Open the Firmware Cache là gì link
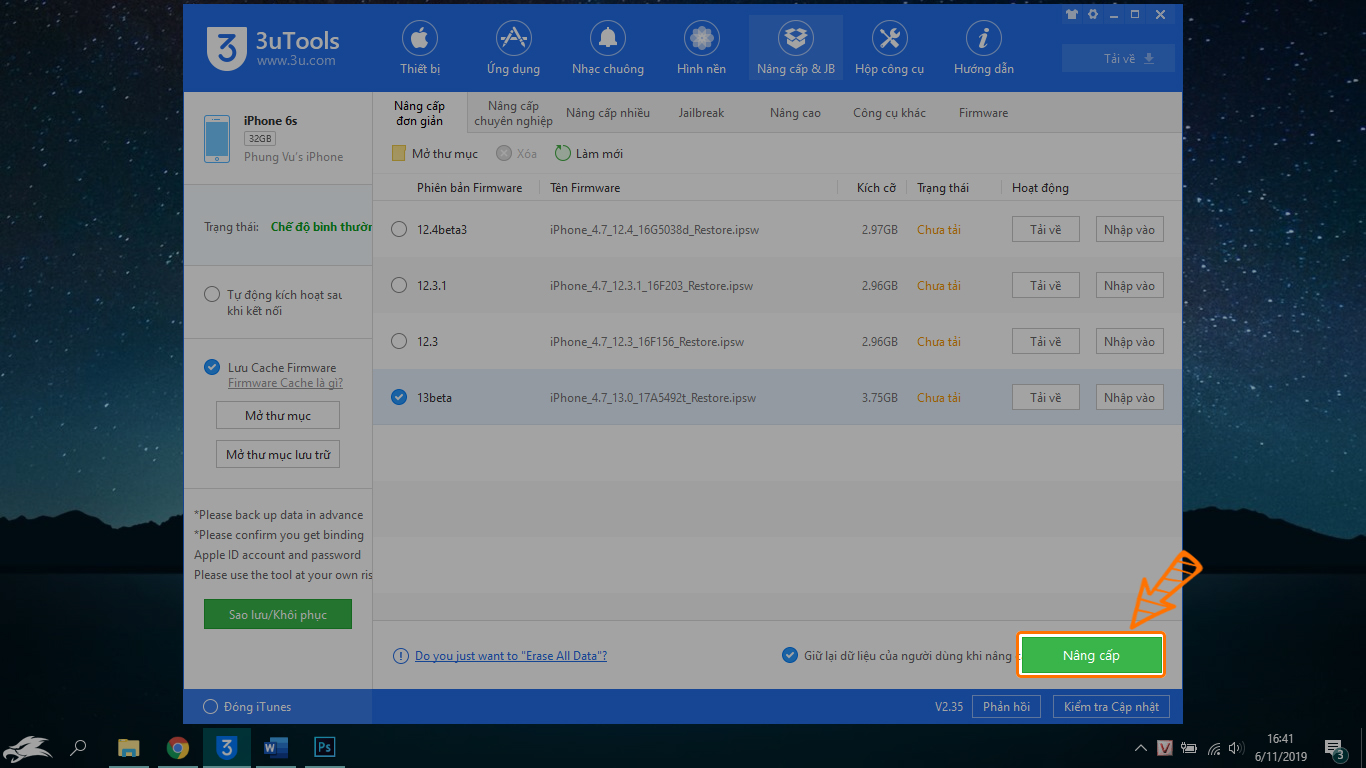Viewport: 1366px width, 768px height. 285,383
